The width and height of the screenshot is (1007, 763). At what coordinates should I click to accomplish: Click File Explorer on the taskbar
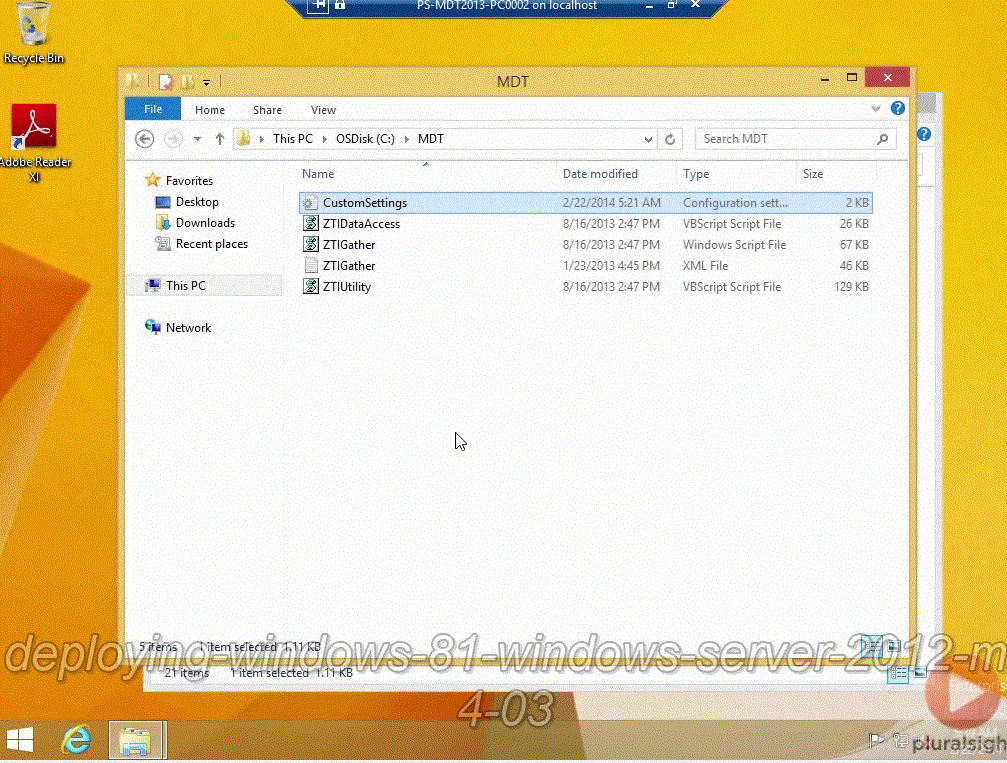click(136, 741)
